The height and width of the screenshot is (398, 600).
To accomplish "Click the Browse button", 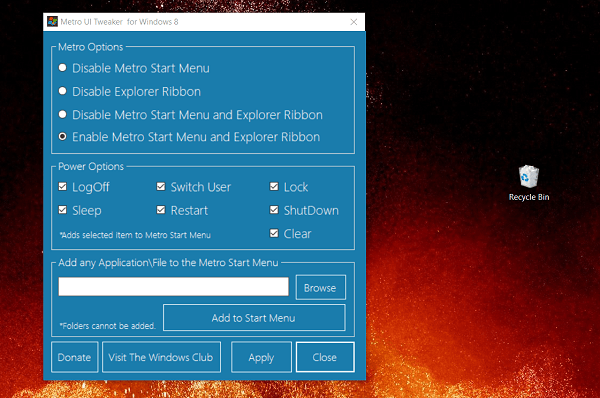I will (x=321, y=287).
